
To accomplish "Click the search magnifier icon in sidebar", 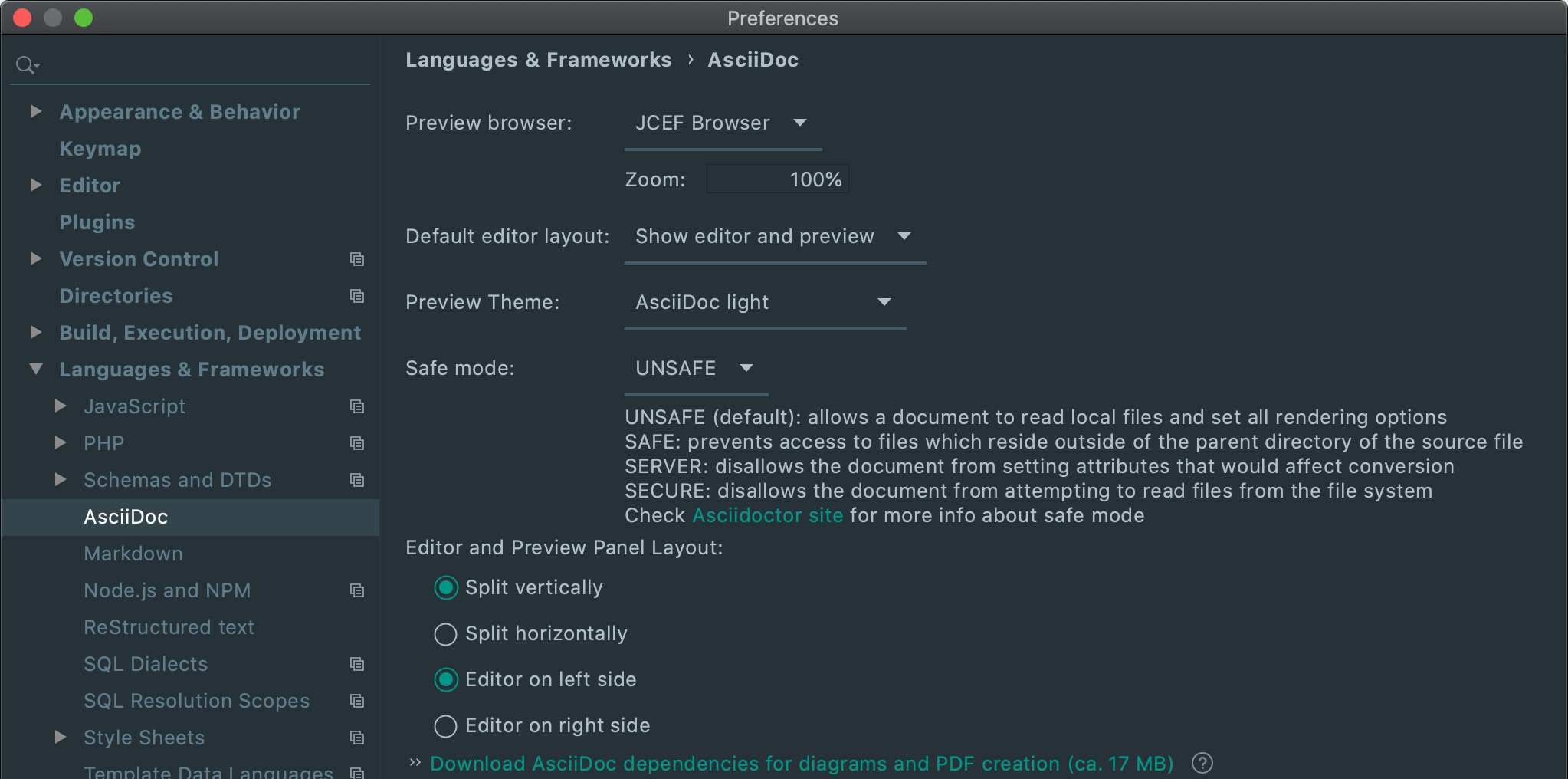I will (x=27, y=65).
